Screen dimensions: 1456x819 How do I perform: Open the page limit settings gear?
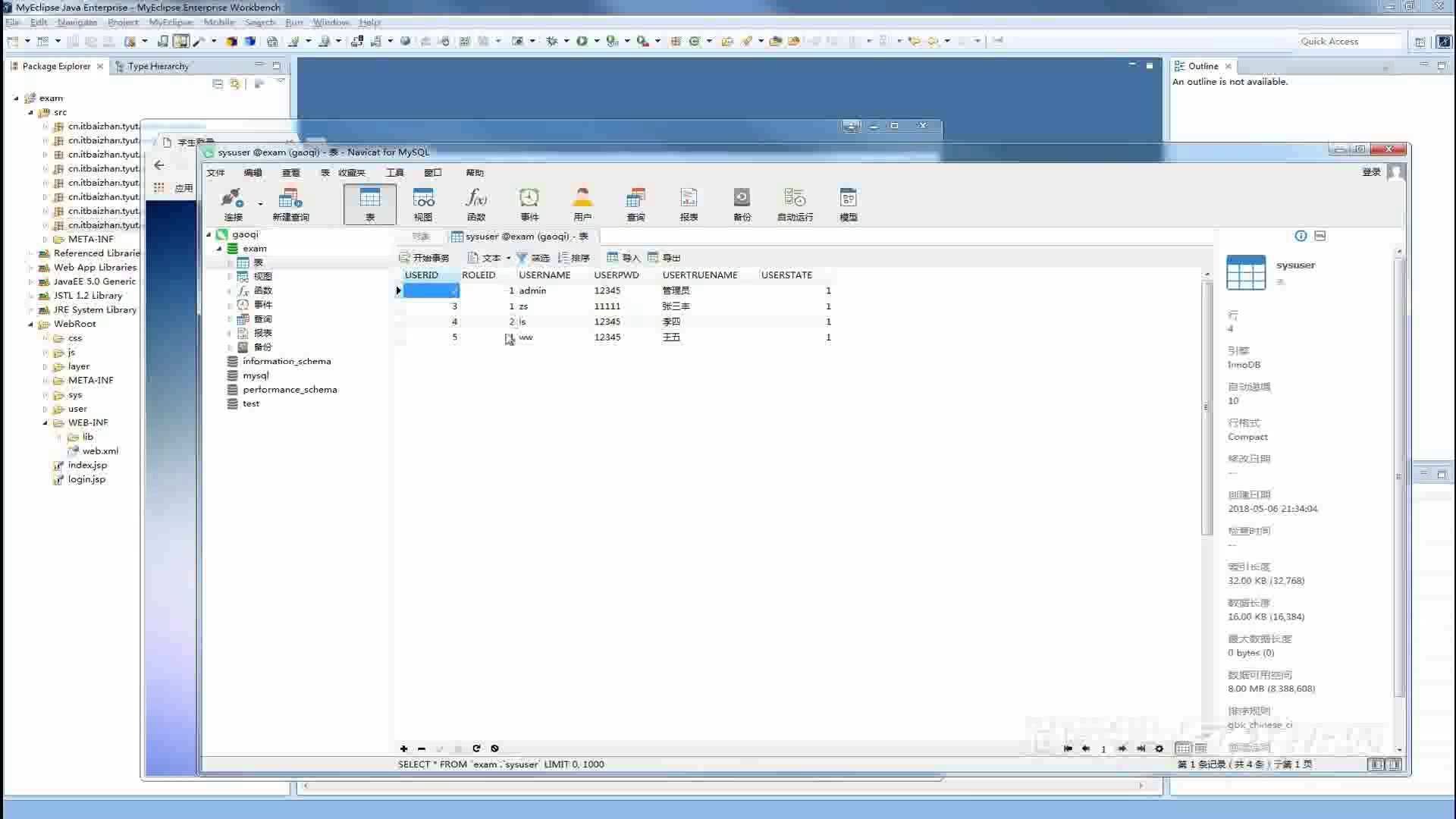point(1159,748)
